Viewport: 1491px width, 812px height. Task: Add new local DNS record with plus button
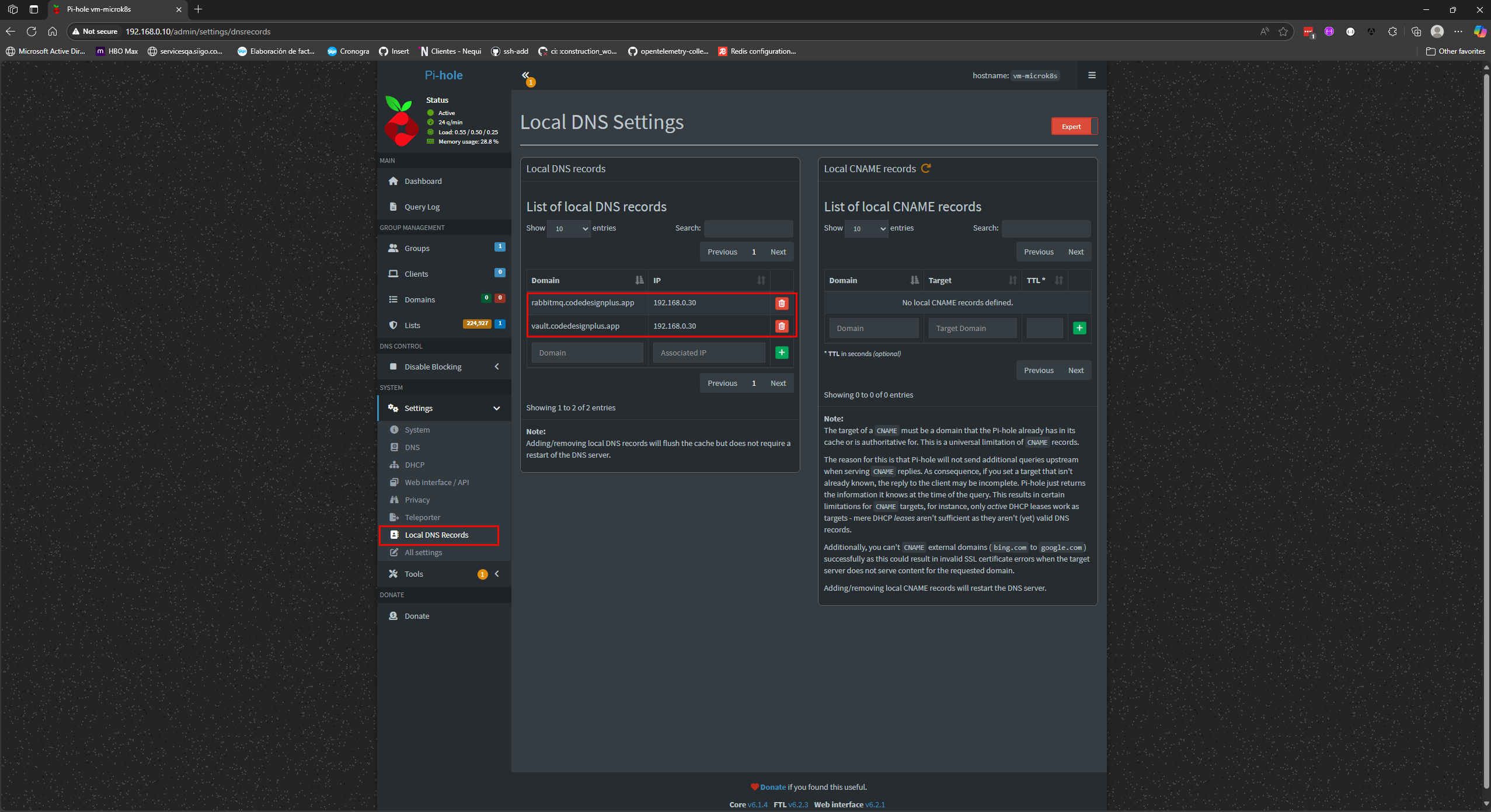[782, 353]
